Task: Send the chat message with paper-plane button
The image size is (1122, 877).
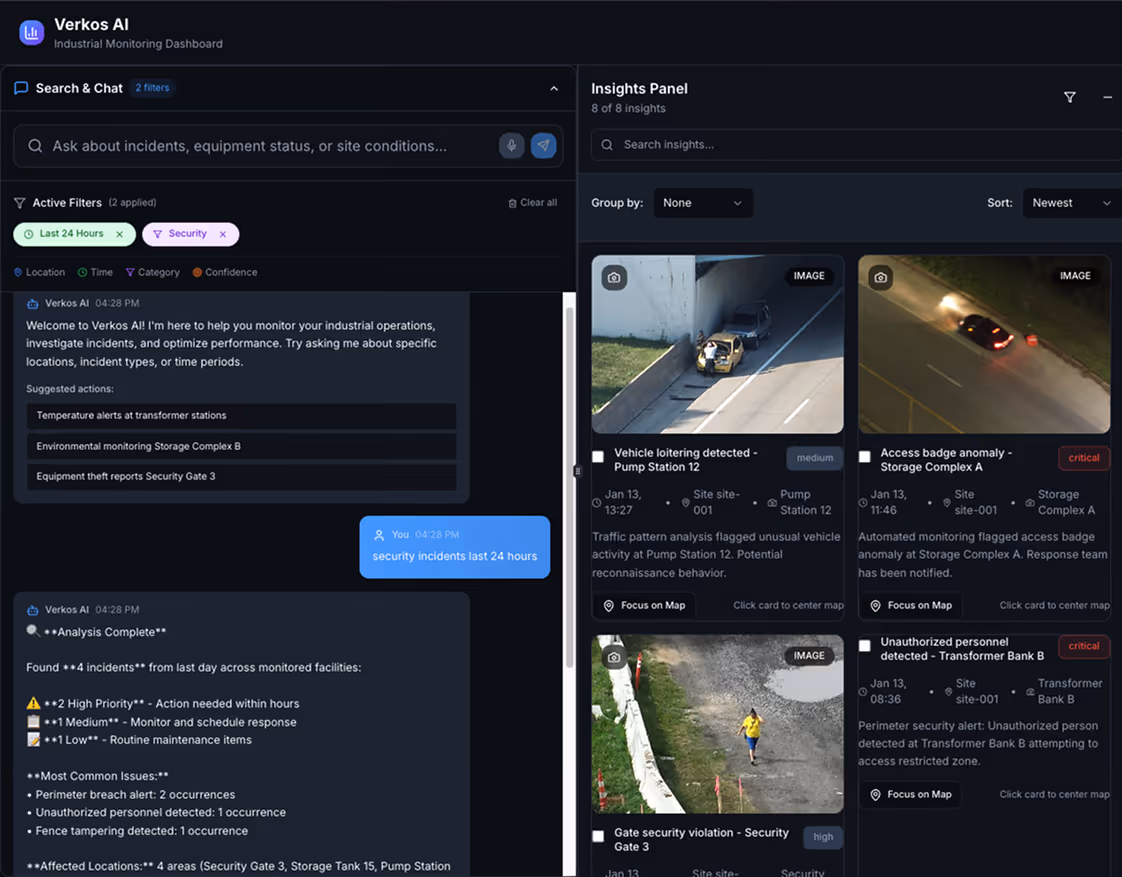Action: (544, 146)
